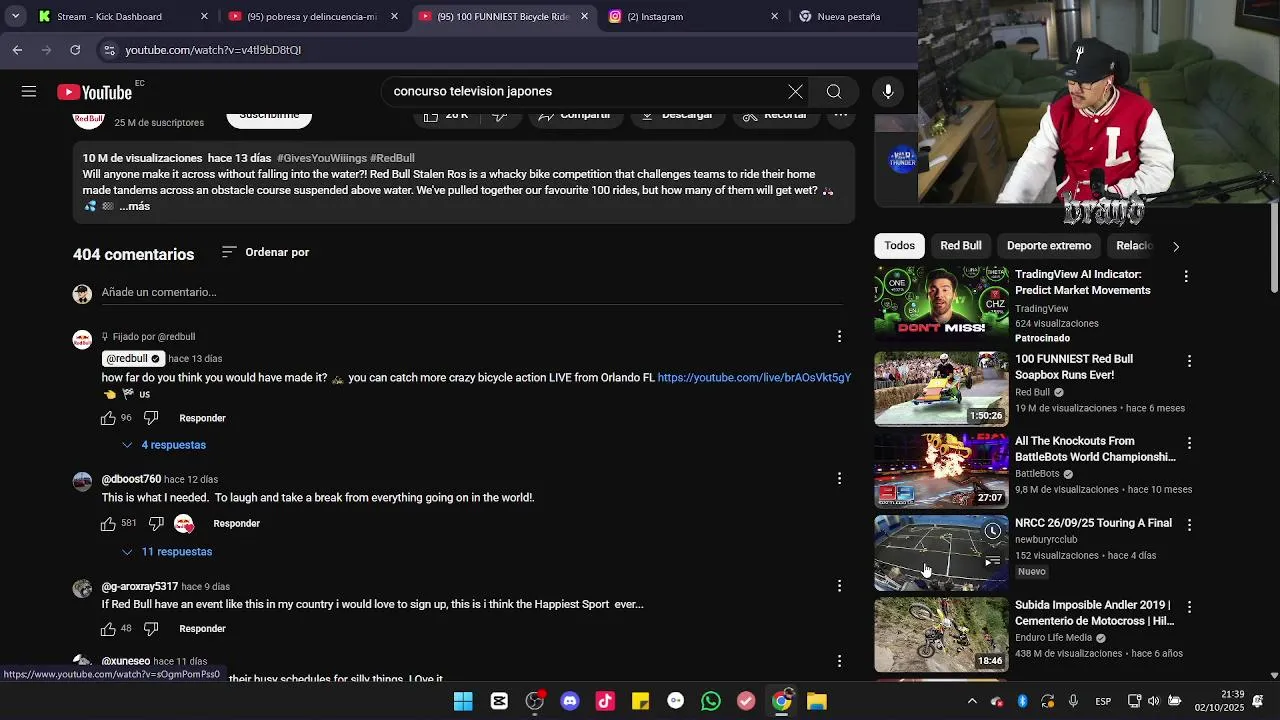This screenshot has width=1280, height=720.
Task: Clear the search box with X
Action: tap(795, 92)
